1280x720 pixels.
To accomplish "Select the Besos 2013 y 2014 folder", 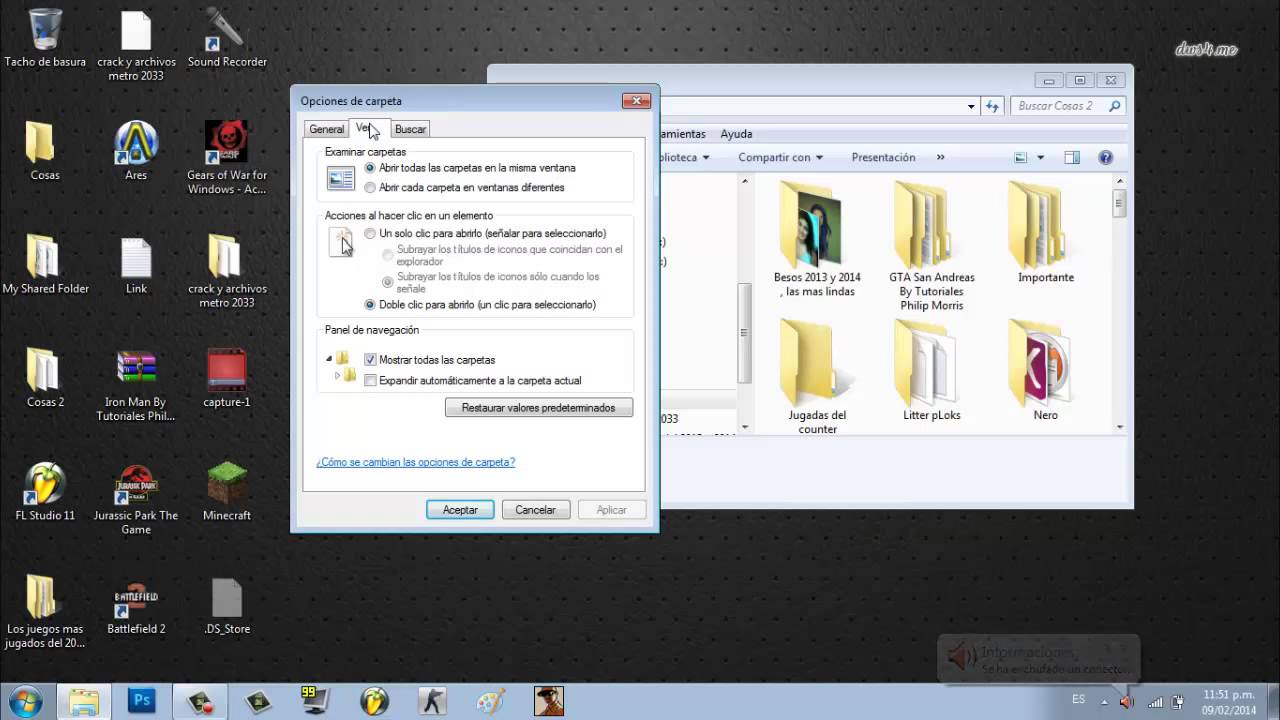I will [817, 240].
